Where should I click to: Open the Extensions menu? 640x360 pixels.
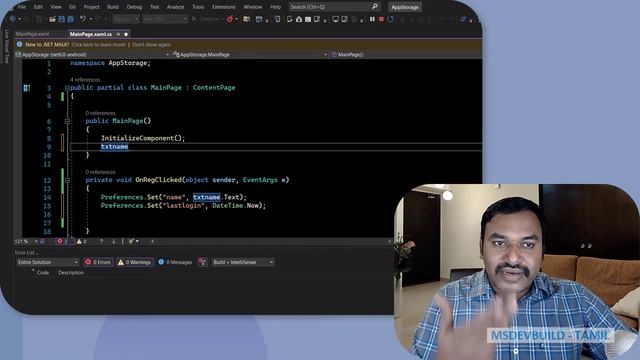pyautogui.click(x=224, y=7)
